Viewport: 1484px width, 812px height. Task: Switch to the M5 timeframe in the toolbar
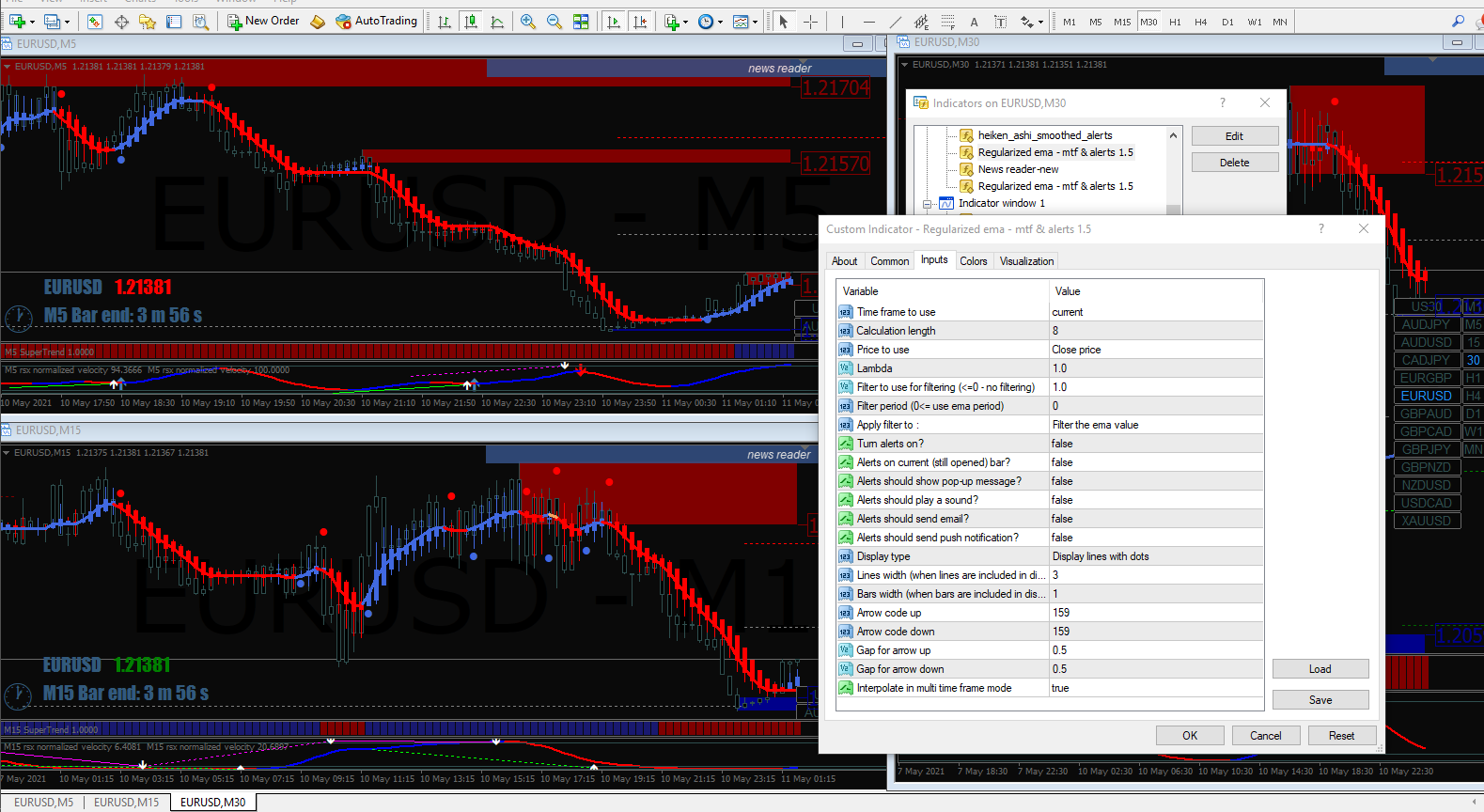1096,22
